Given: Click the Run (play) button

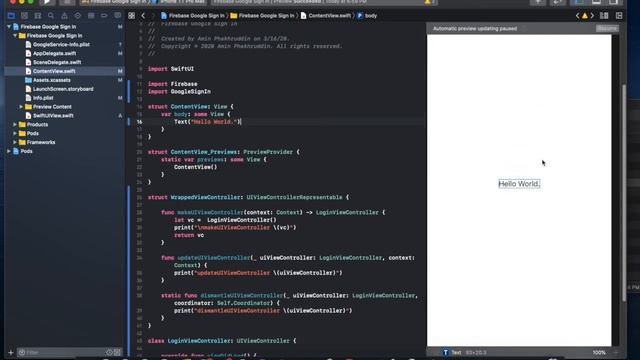Looking at the screenshot, I should (47, 2).
